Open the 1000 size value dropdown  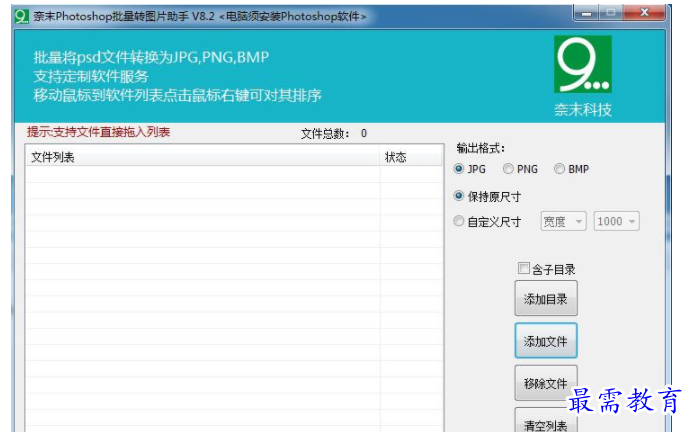[617, 221]
